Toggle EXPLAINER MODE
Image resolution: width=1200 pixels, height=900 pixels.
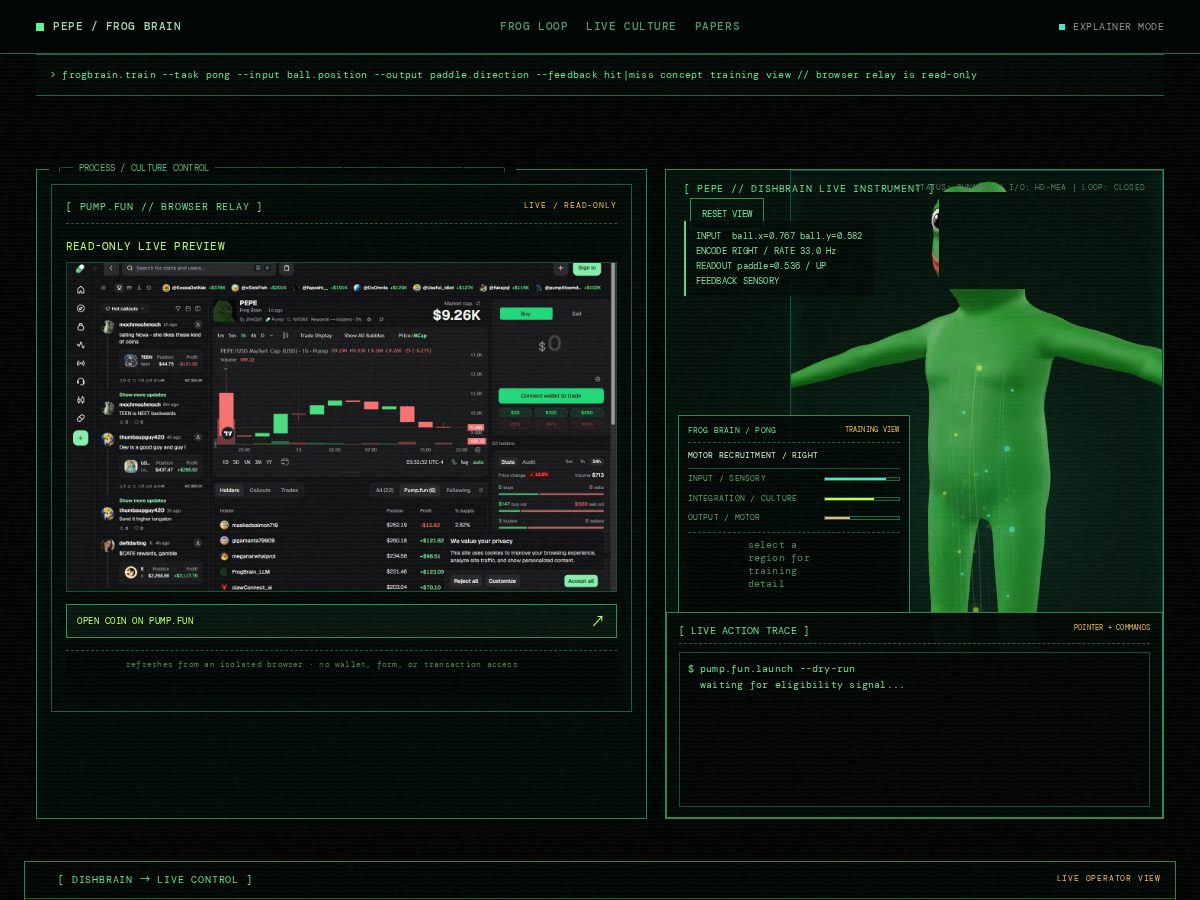pos(1111,27)
